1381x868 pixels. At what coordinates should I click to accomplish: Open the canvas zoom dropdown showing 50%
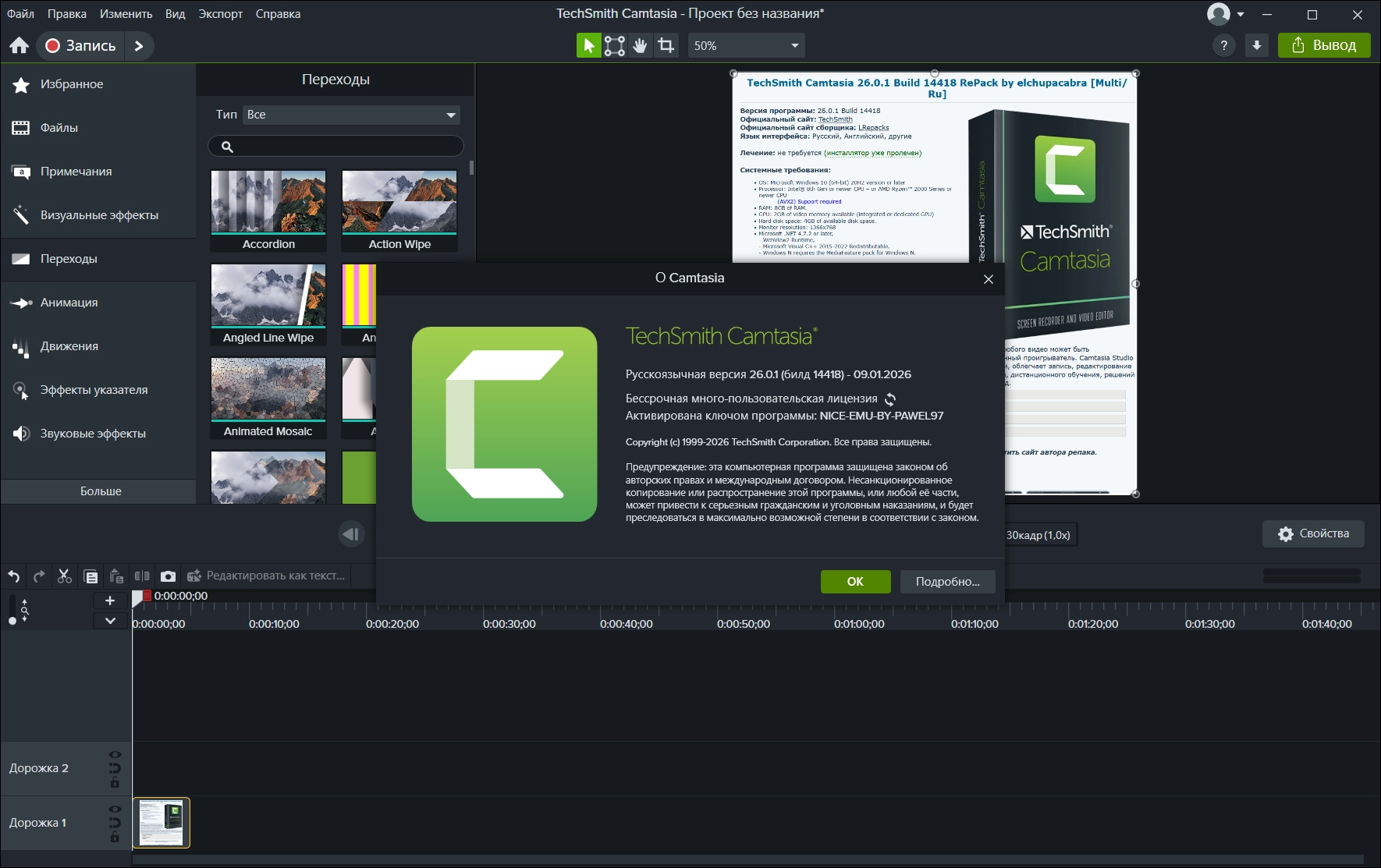[746, 46]
